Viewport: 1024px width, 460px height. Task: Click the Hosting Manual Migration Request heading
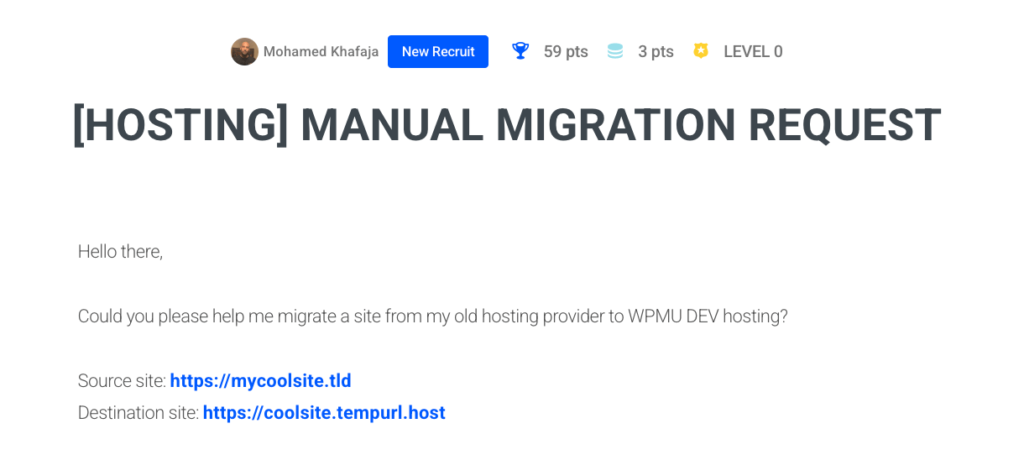pyautogui.click(x=507, y=125)
